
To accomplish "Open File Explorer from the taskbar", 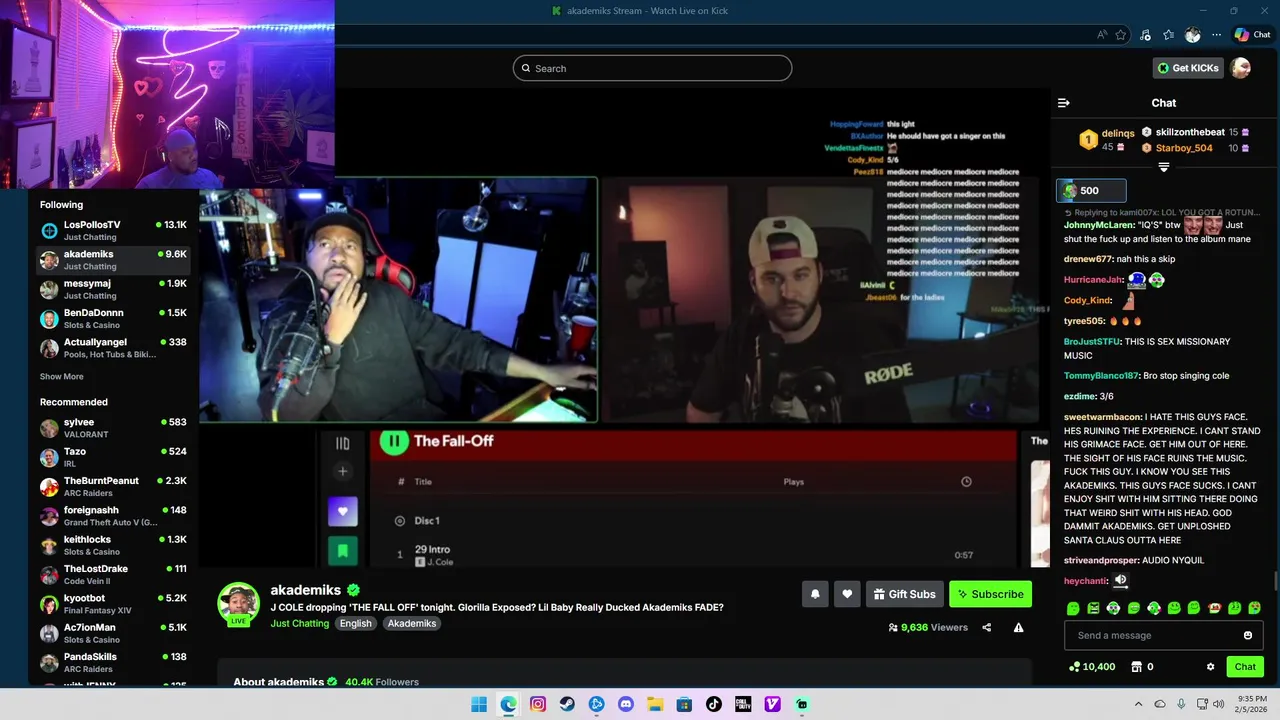I will click(x=655, y=704).
